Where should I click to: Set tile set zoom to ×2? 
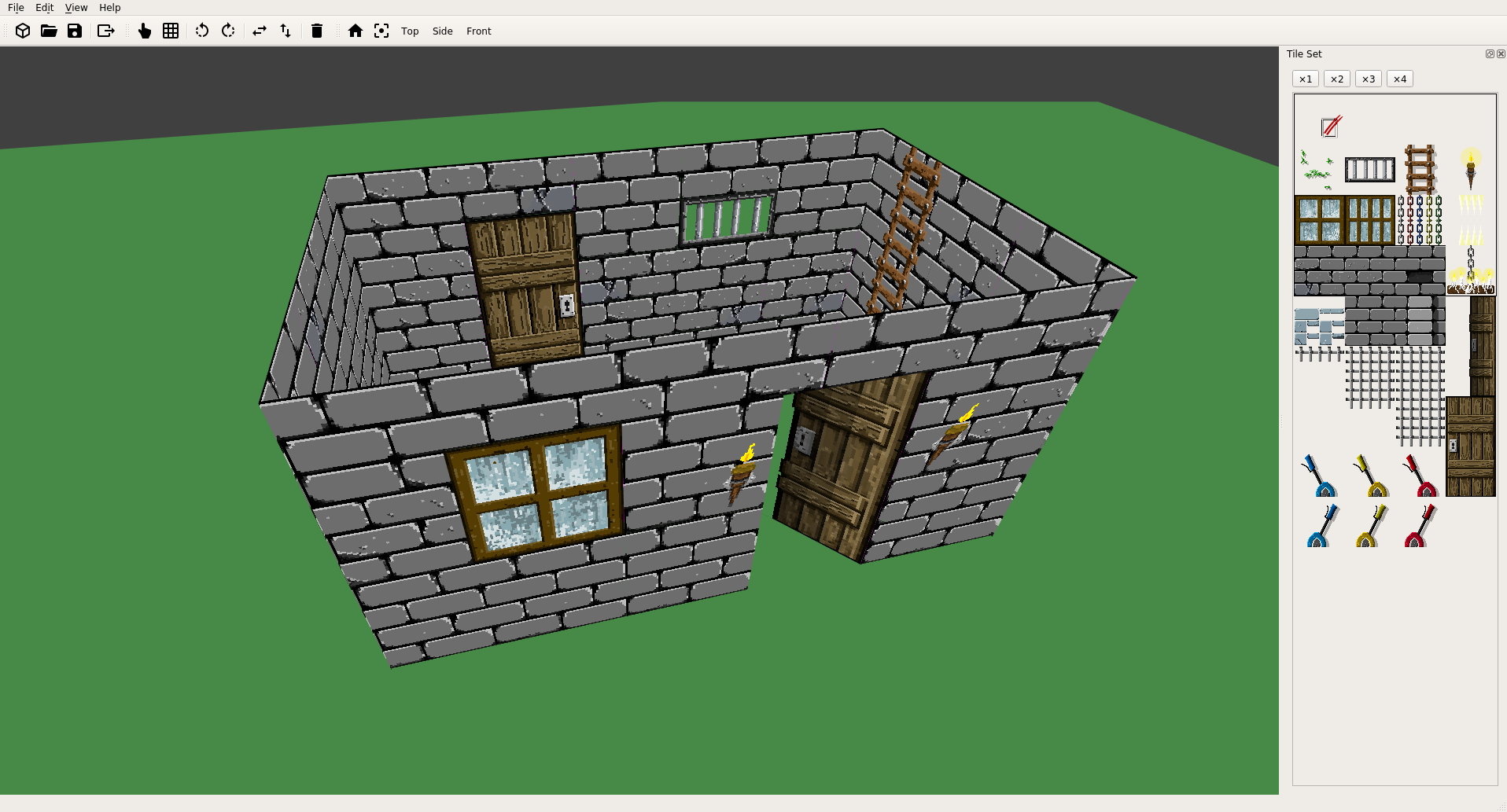click(1337, 79)
